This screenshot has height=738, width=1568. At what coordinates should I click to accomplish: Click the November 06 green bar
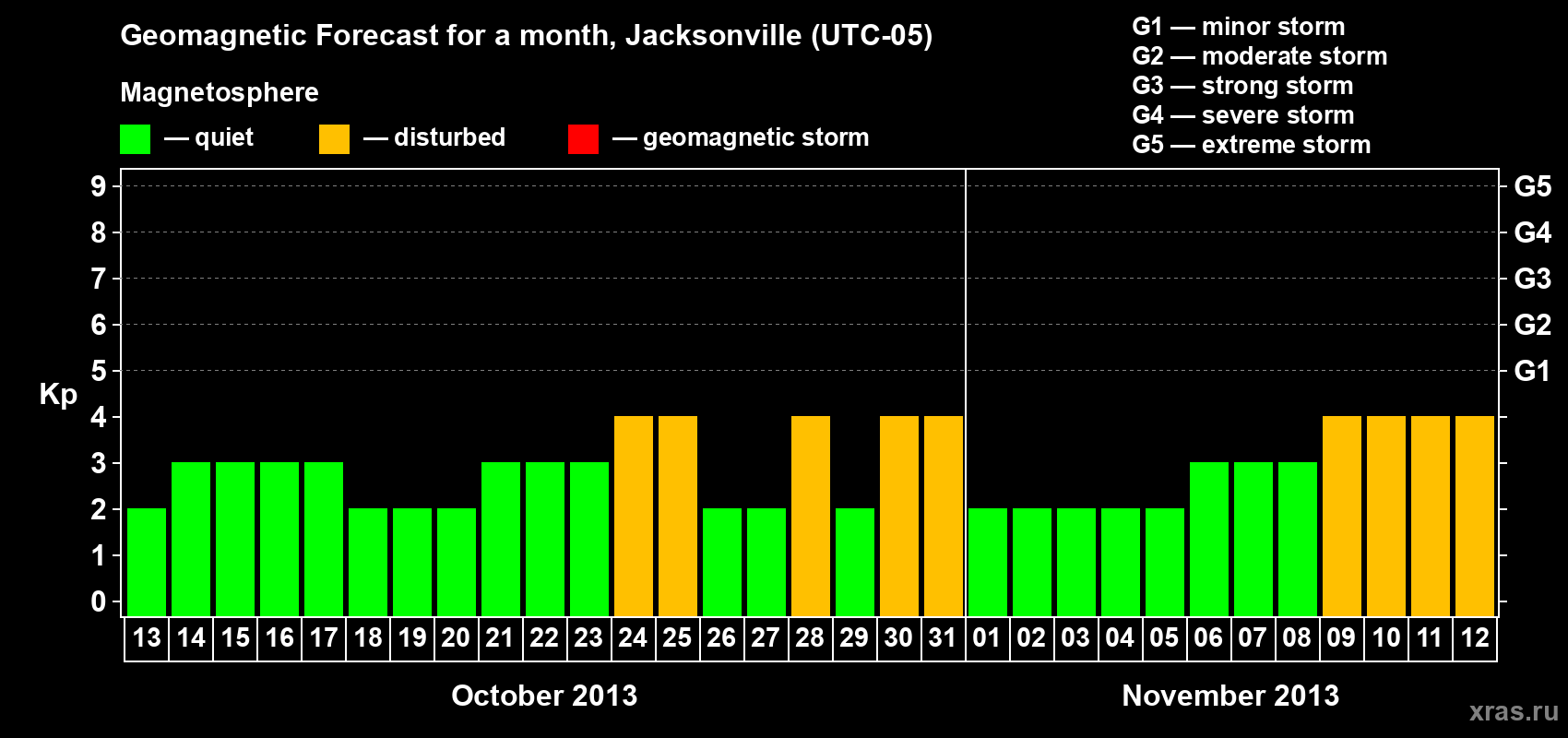click(x=1209, y=539)
